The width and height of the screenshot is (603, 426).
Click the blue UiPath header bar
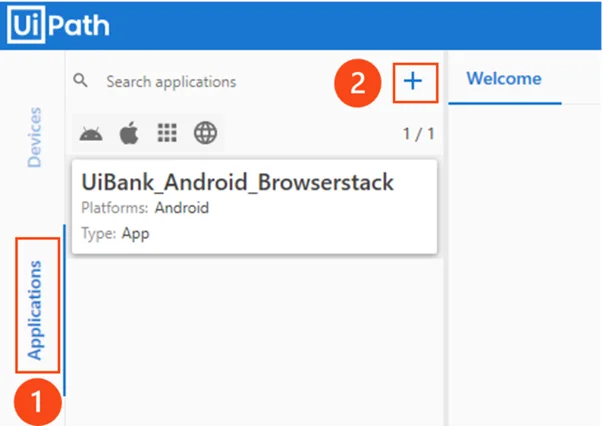point(350,24)
